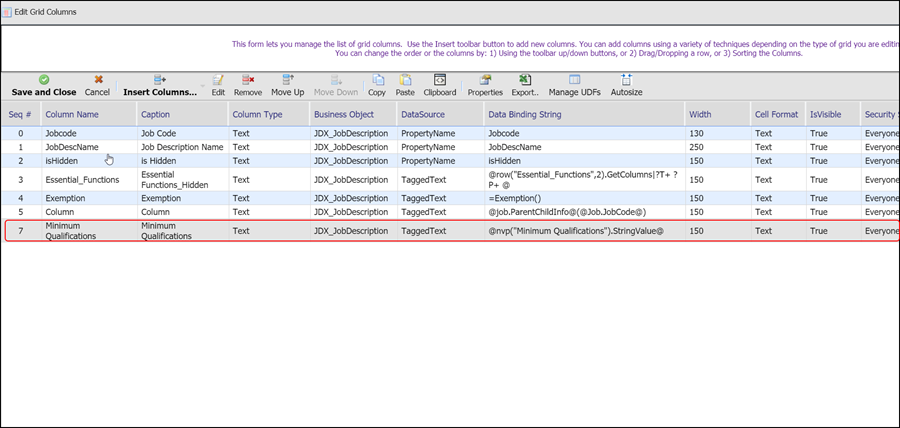Sort by Column Name header
Screen dimensions: 900x428
pyautogui.click(x=72, y=115)
